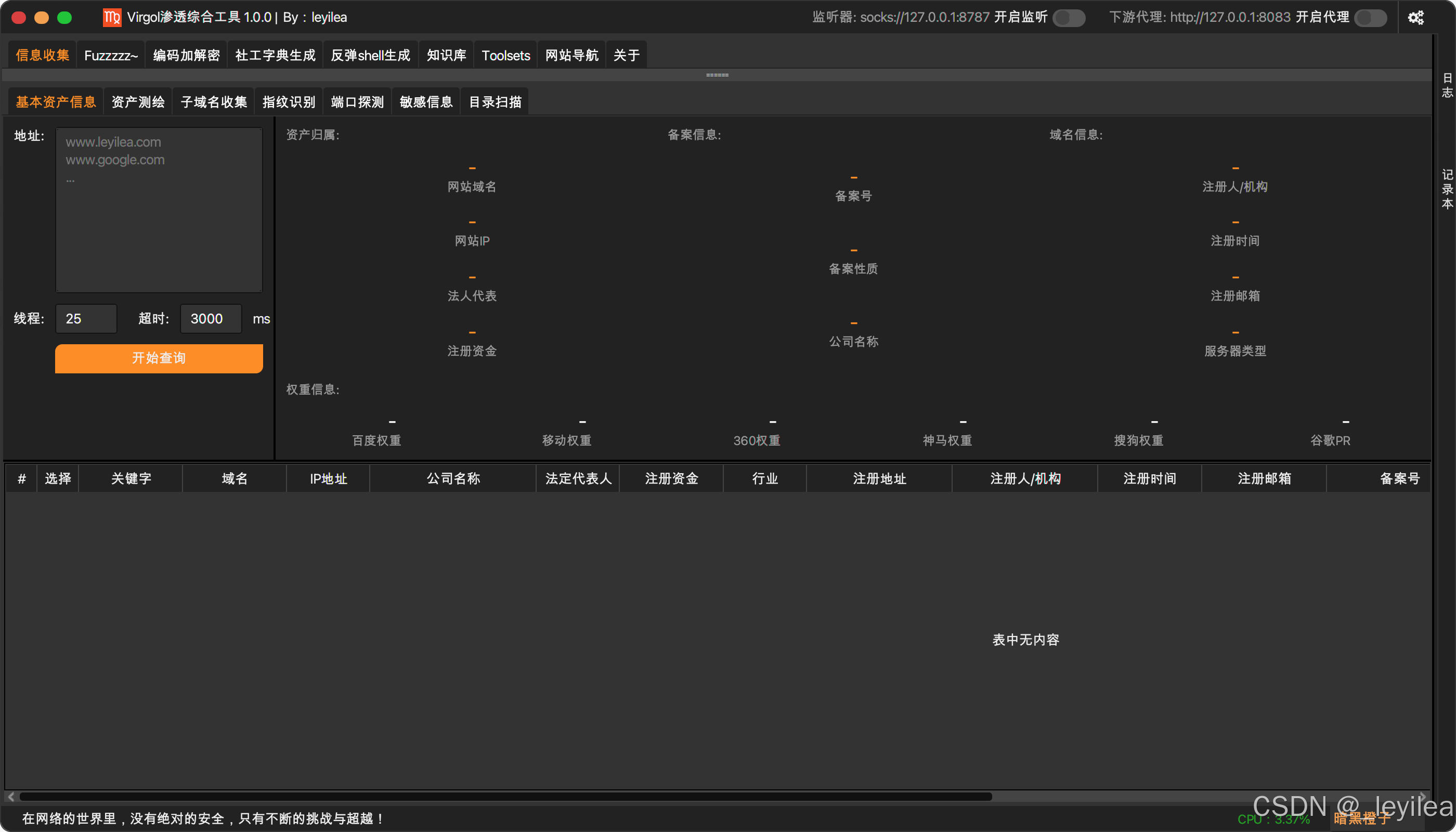1456x832 pixels.
Task: Select the 子域名收集 sub-tab
Action: coord(214,102)
